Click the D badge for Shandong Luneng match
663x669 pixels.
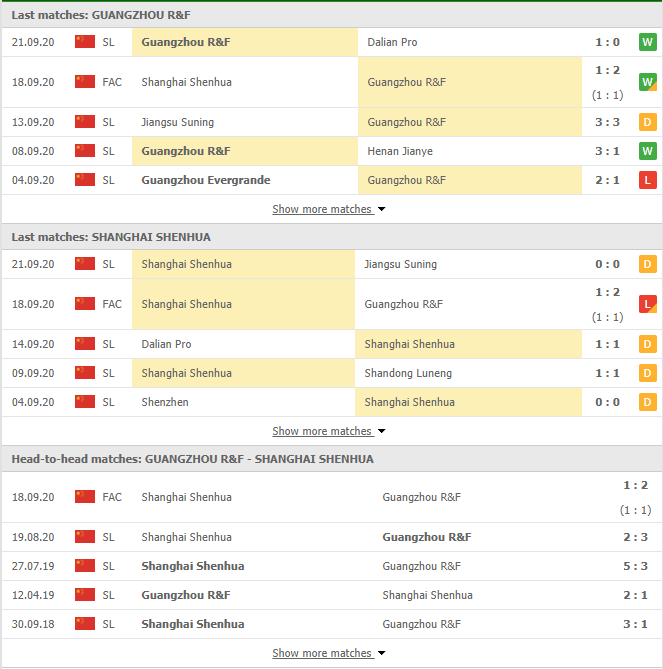click(x=647, y=373)
